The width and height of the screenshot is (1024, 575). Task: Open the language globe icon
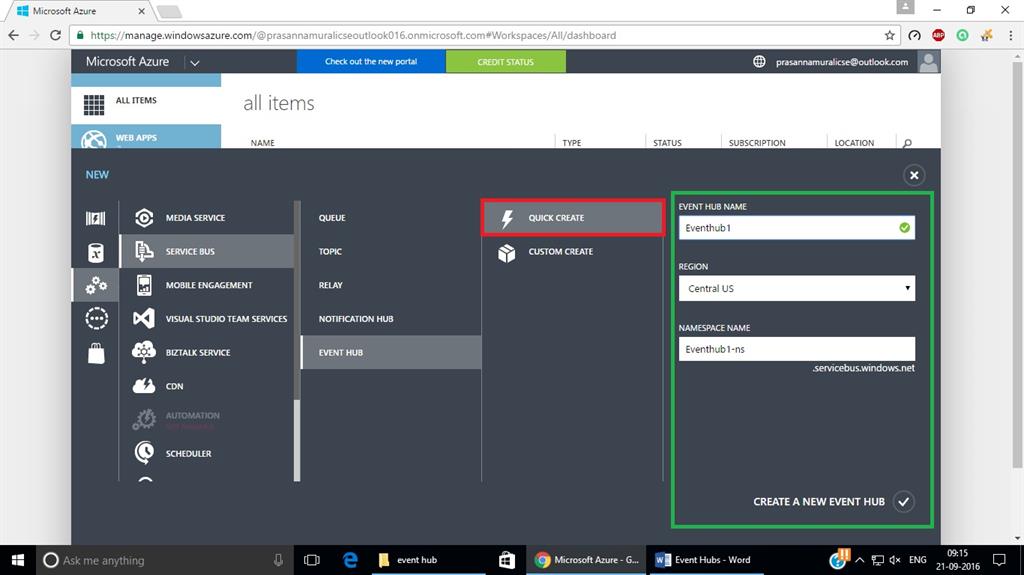click(759, 61)
